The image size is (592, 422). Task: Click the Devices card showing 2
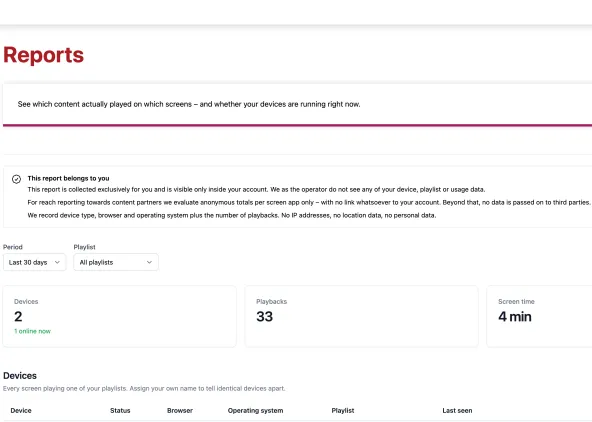tap(120, 316)
